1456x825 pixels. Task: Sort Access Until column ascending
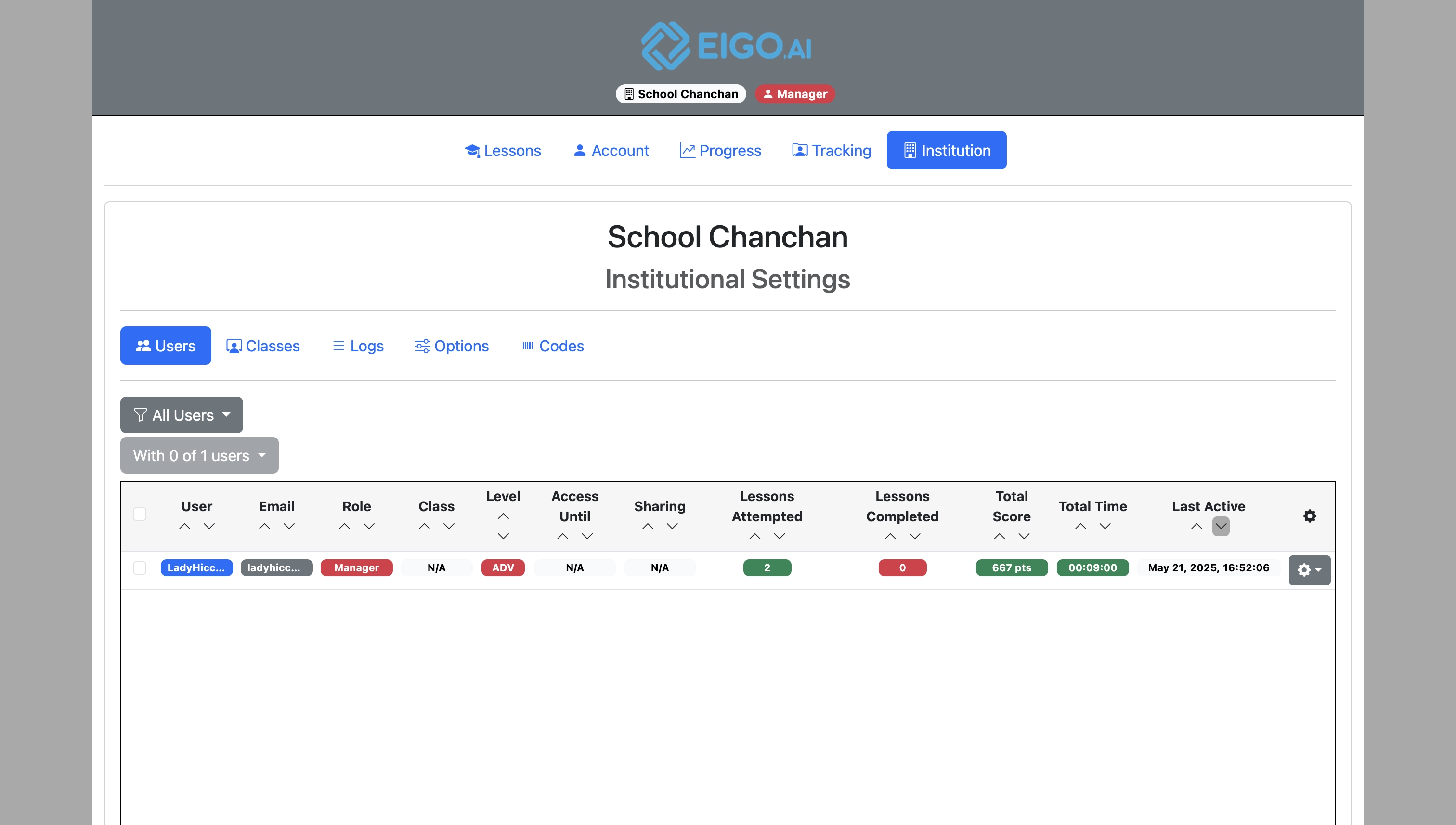(562, 536)
